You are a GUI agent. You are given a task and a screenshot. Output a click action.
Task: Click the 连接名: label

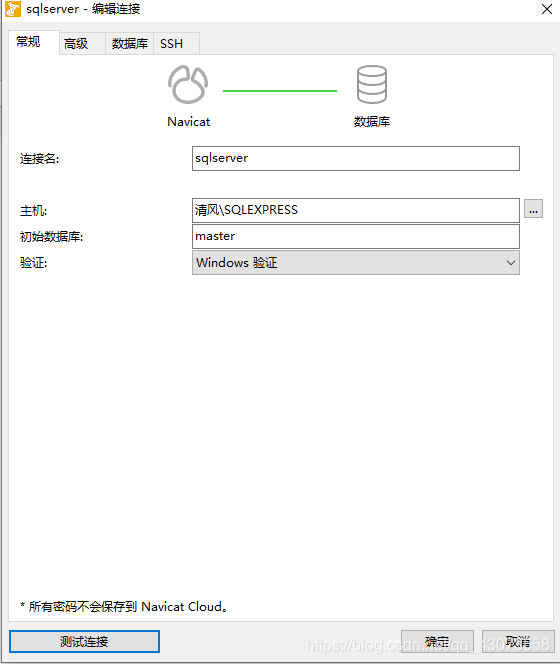pos(39,159)
